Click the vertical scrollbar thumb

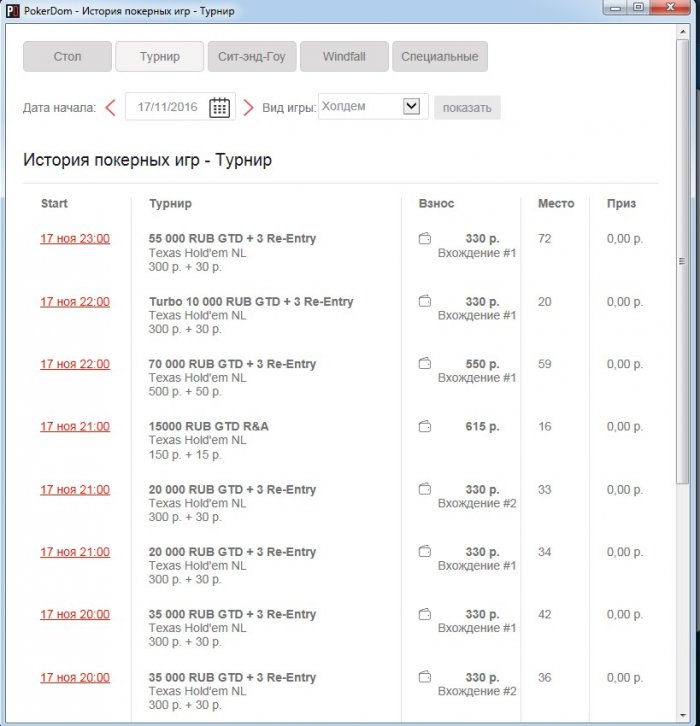tap(682, 262)
